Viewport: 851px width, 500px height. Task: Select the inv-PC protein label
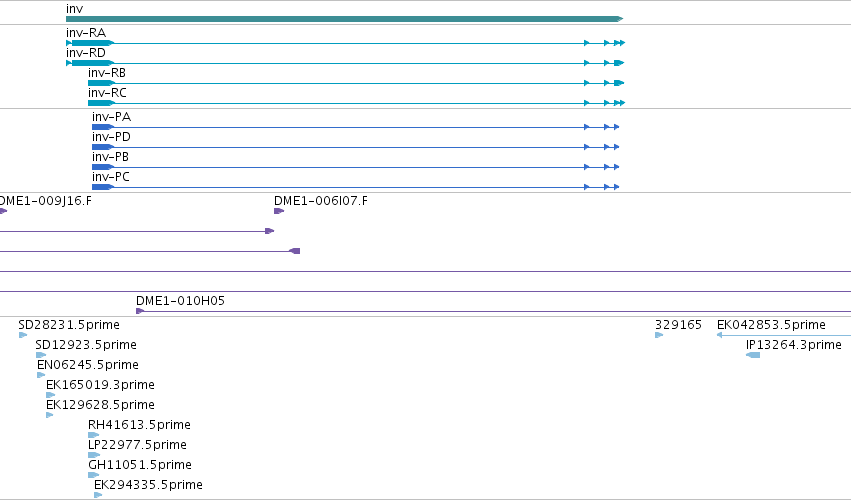(111, 177)
